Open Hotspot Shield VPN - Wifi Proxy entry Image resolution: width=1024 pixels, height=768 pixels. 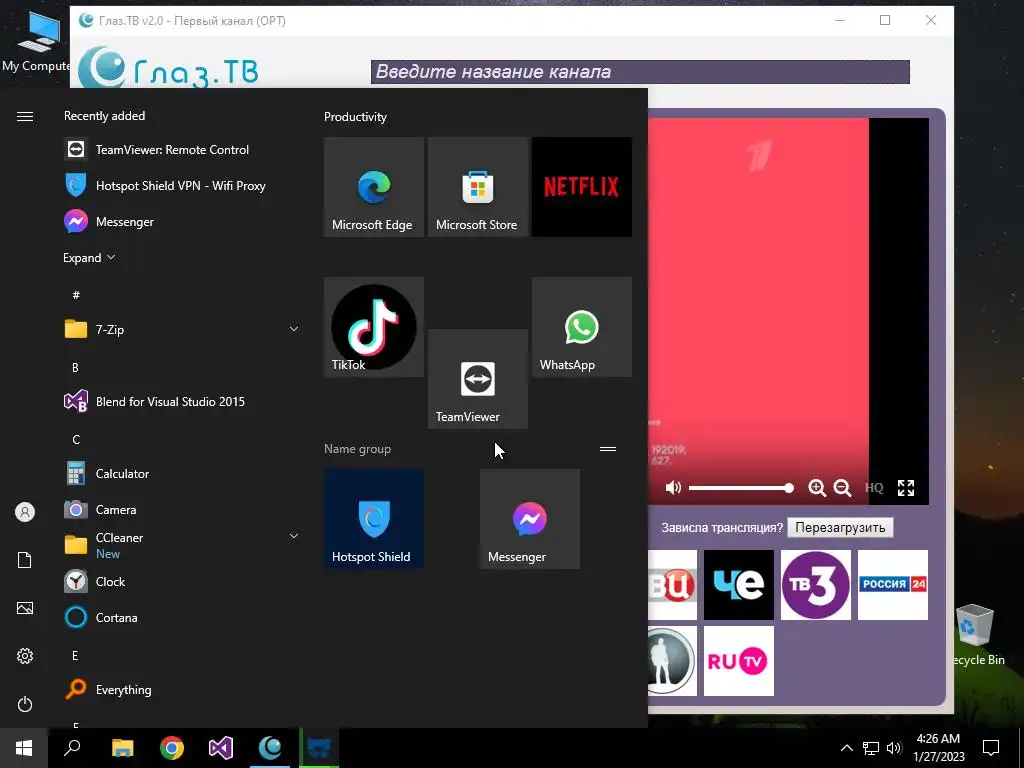[x=182, y=185]
